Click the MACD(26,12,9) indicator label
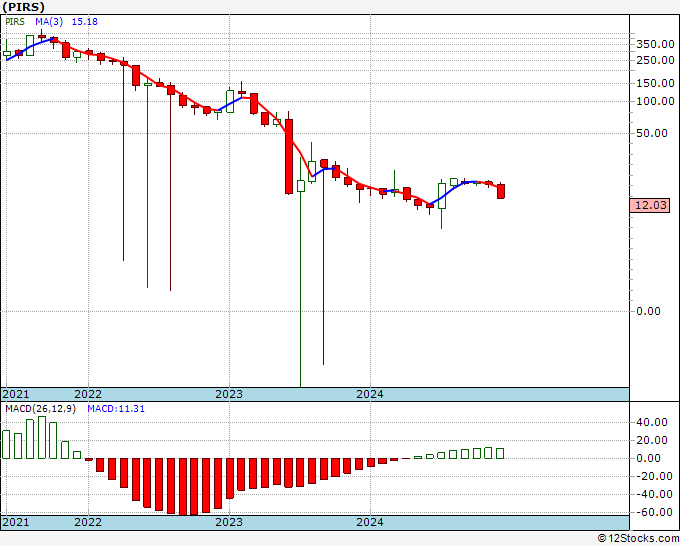The height and width of the screenshot is (546, 680). pos(40,409)
